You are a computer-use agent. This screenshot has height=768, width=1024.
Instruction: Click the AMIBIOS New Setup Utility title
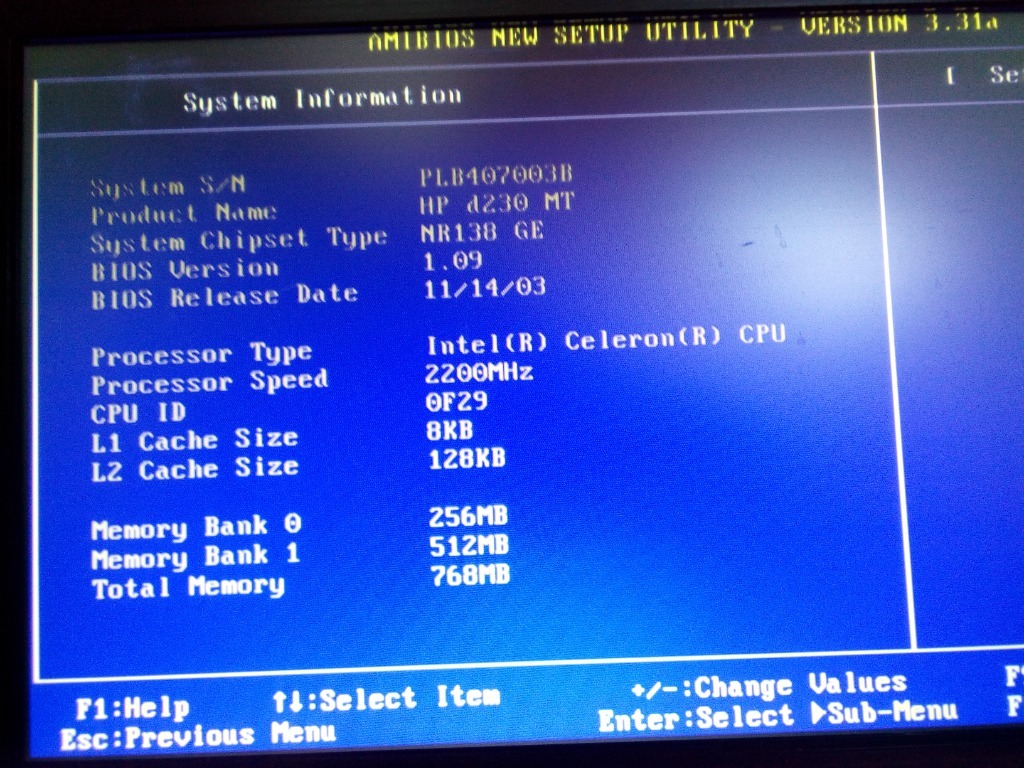[x=683, y=31]
